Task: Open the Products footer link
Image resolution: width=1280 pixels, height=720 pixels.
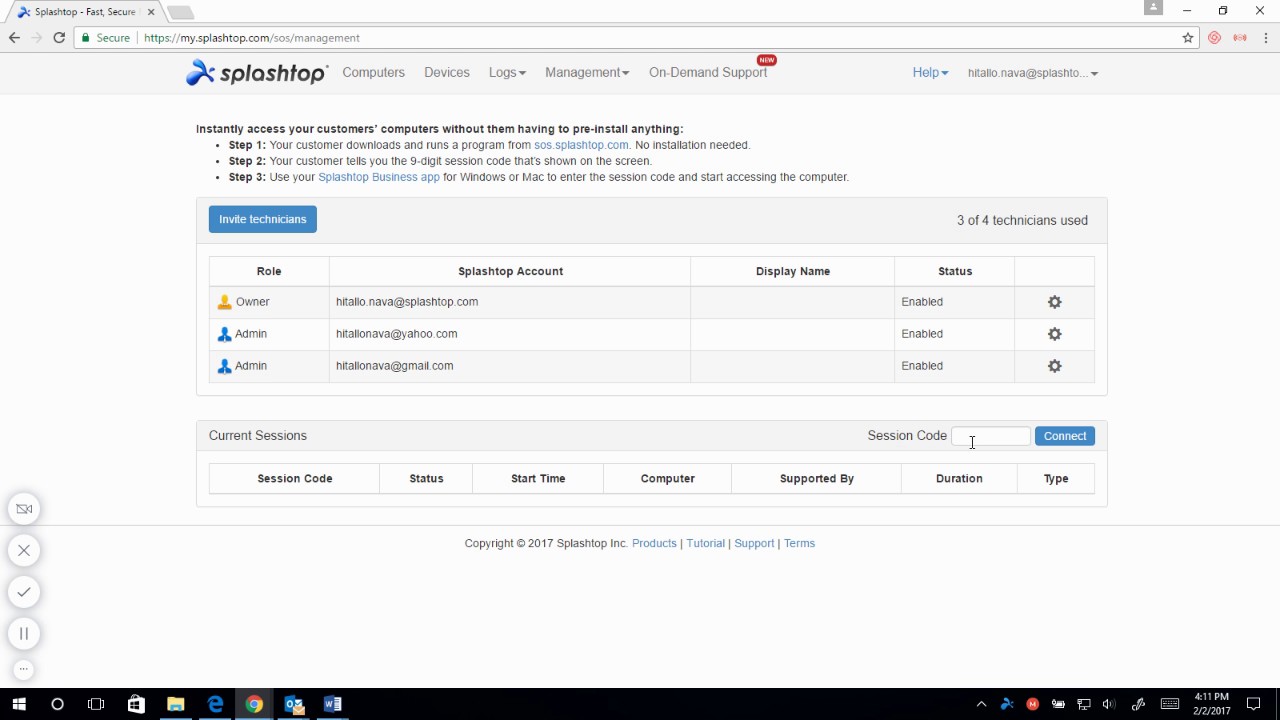Action: click(654, 543)
